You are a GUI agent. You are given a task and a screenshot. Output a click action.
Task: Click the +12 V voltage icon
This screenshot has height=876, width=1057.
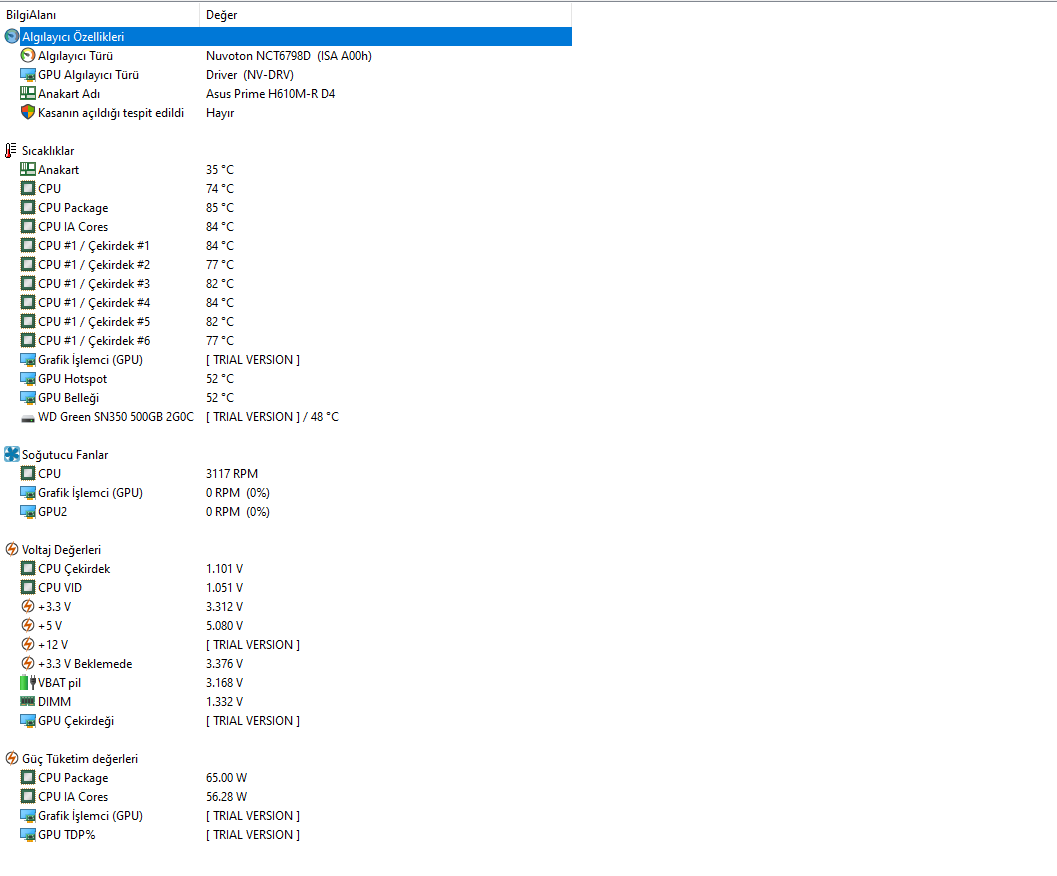28,644
